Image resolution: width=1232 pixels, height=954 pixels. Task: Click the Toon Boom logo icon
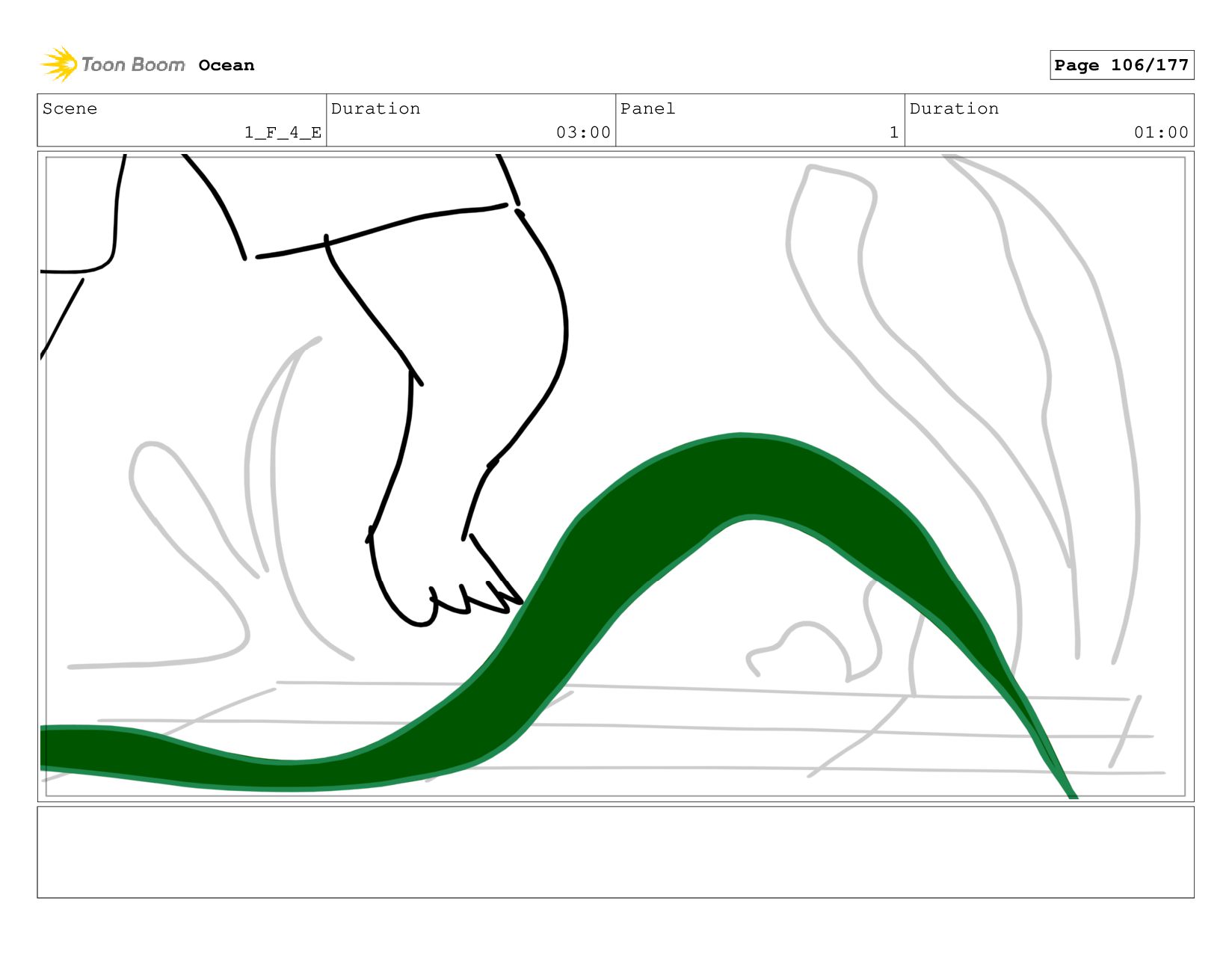pos(59,64)
